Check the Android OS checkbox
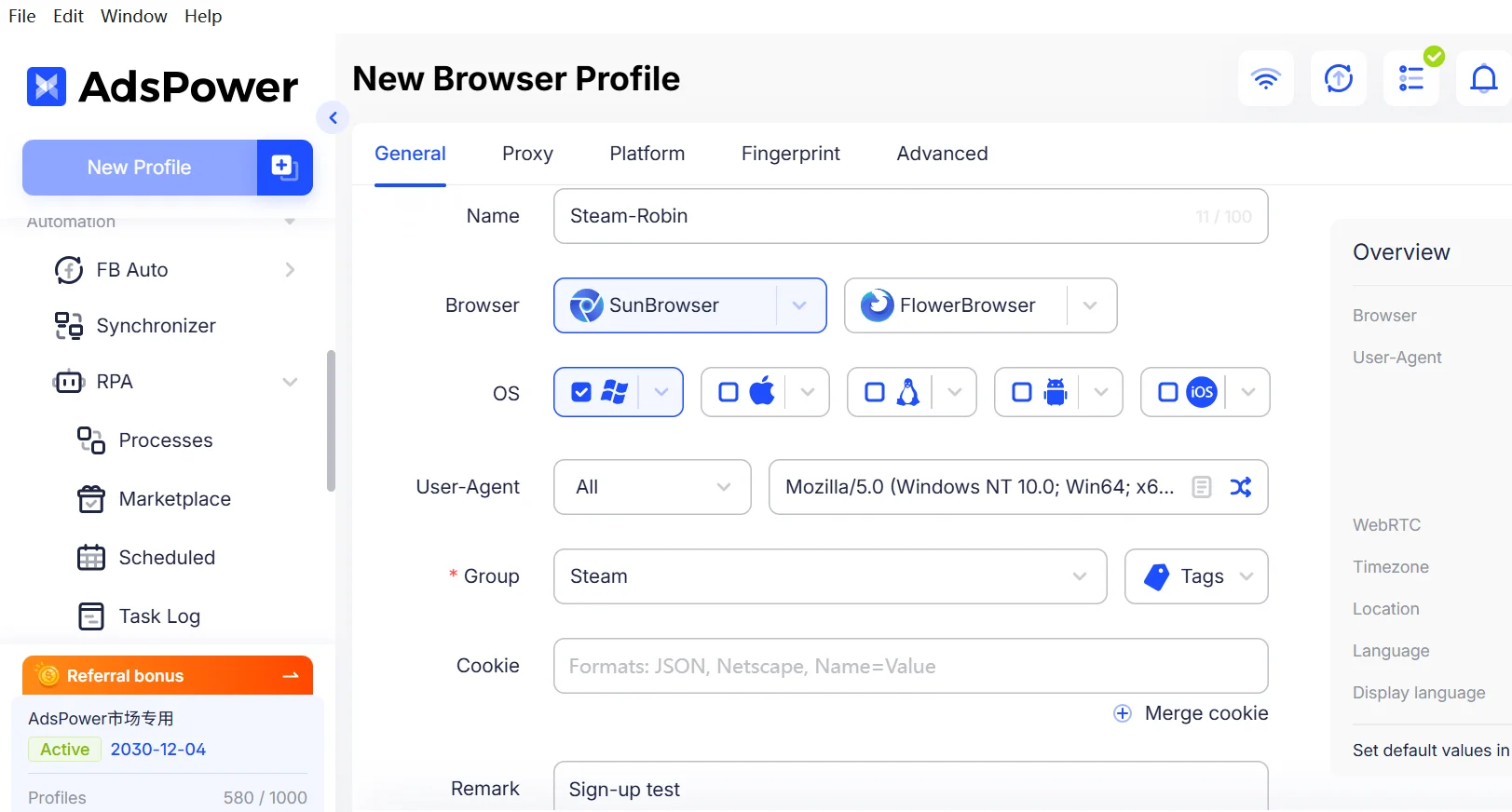Image resolution: width=1512 pixels, height=812 pixels. pos(1022,392)
